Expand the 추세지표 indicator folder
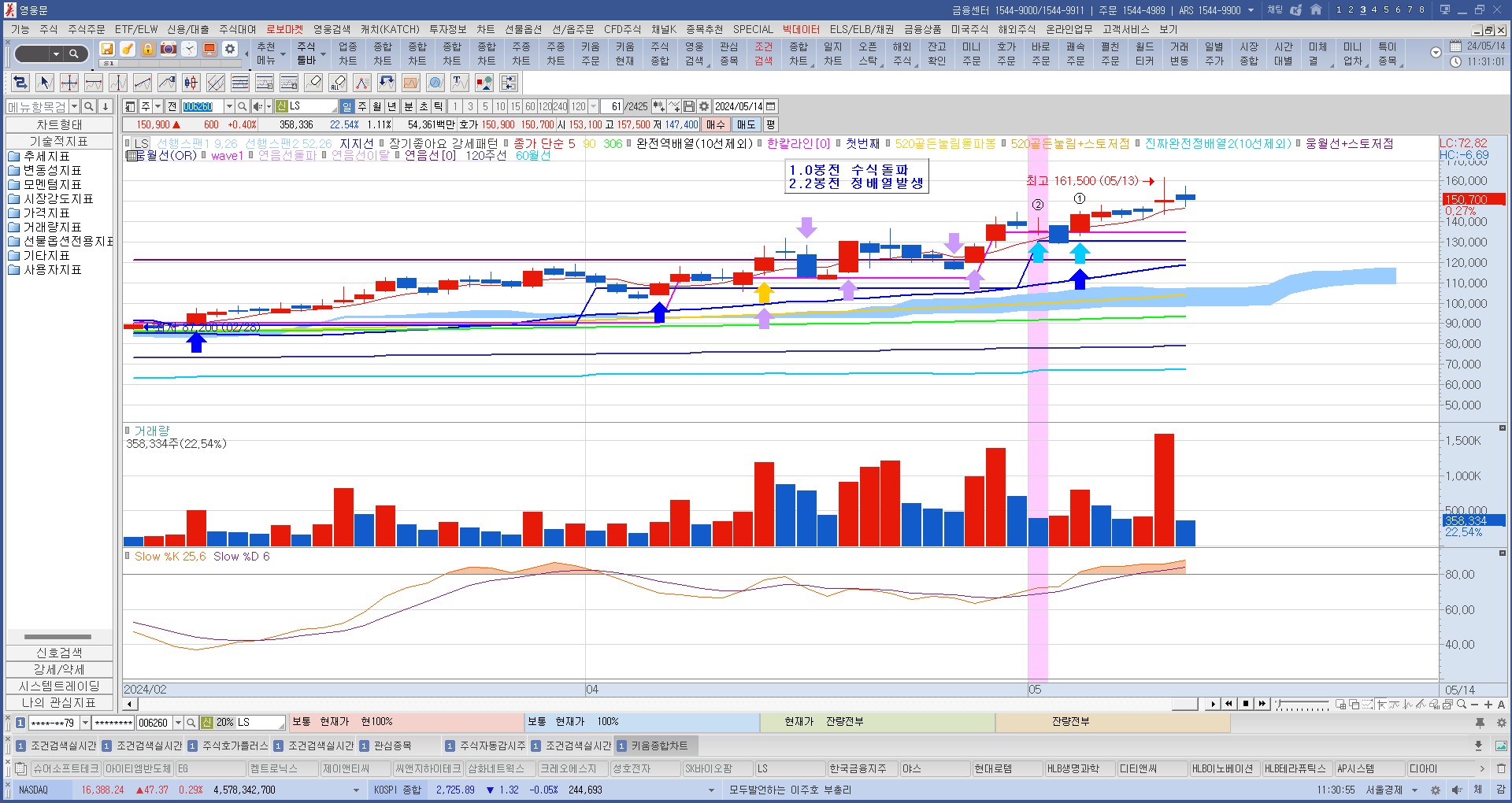Screen dimensions: 1512x803 [46, 156]
